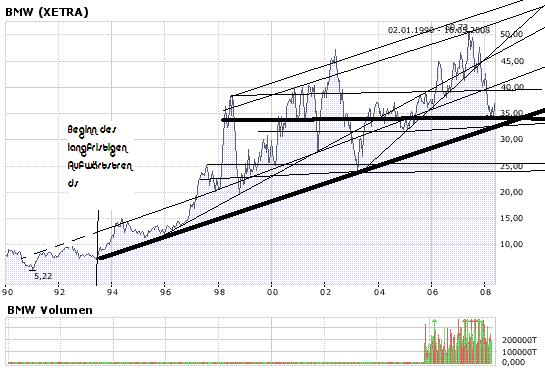Click the '00' year label on time axis
Viewport: 545px width, 384px height.
click(x=272, y=292)
